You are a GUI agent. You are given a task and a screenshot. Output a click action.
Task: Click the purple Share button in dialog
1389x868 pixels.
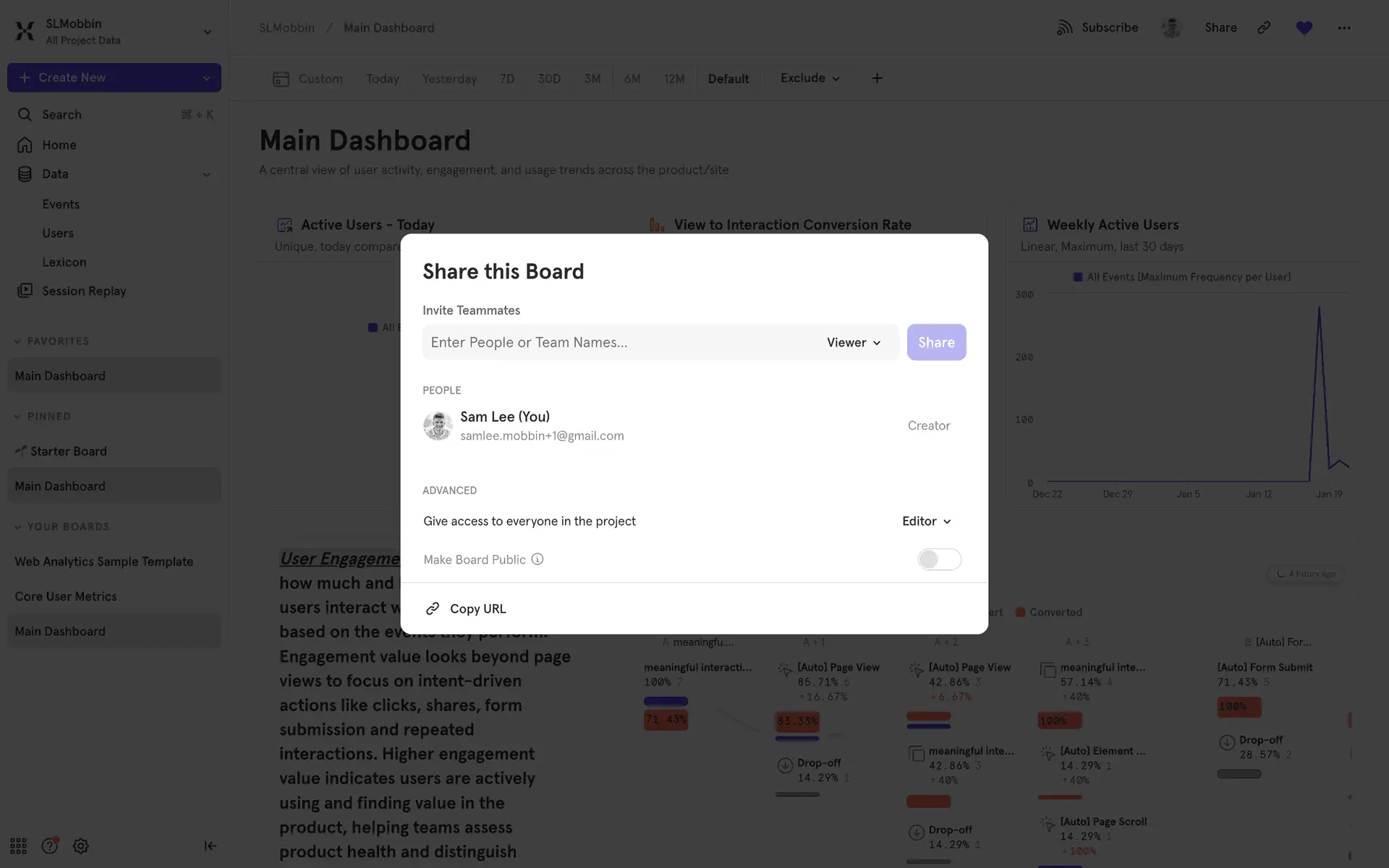[936, 342]
